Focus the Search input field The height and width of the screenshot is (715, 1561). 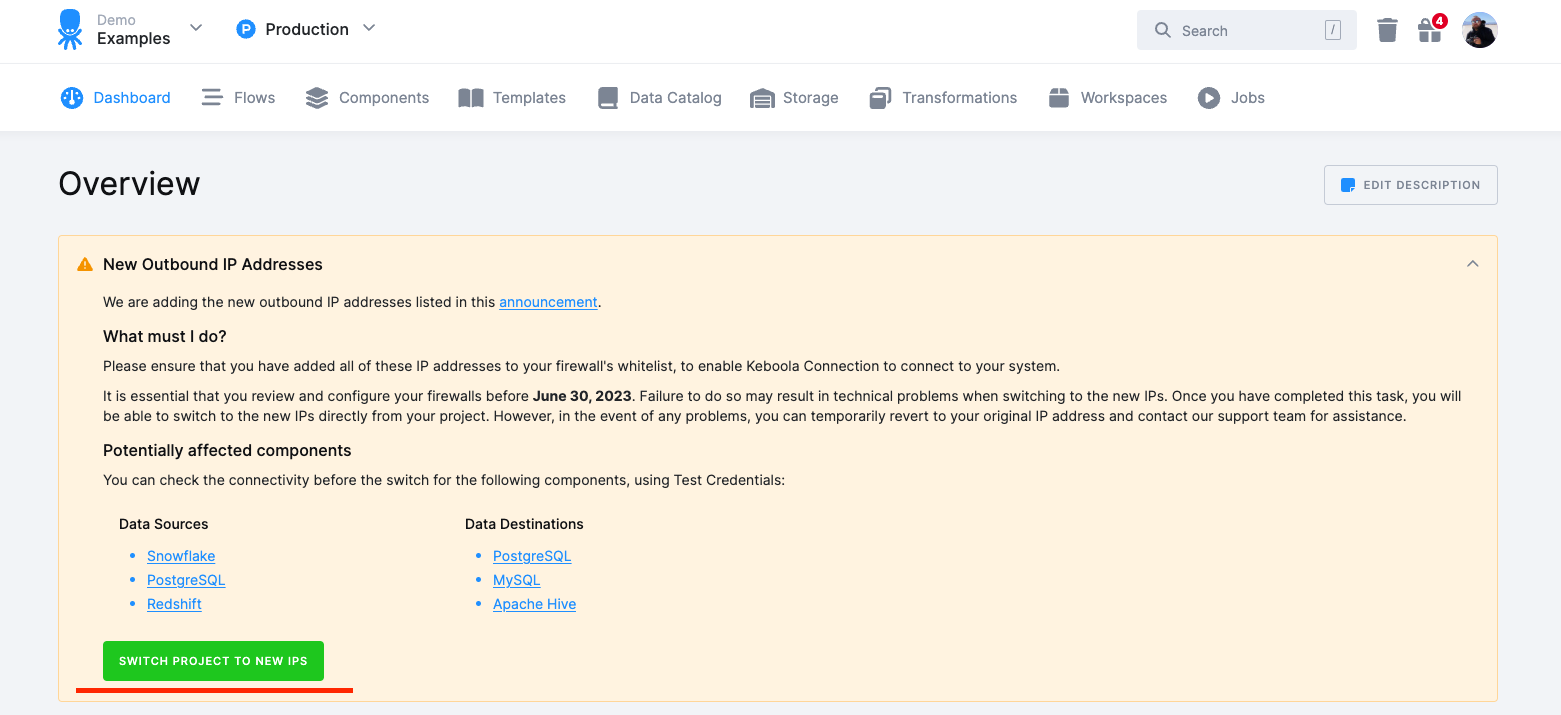point(1246,30)
